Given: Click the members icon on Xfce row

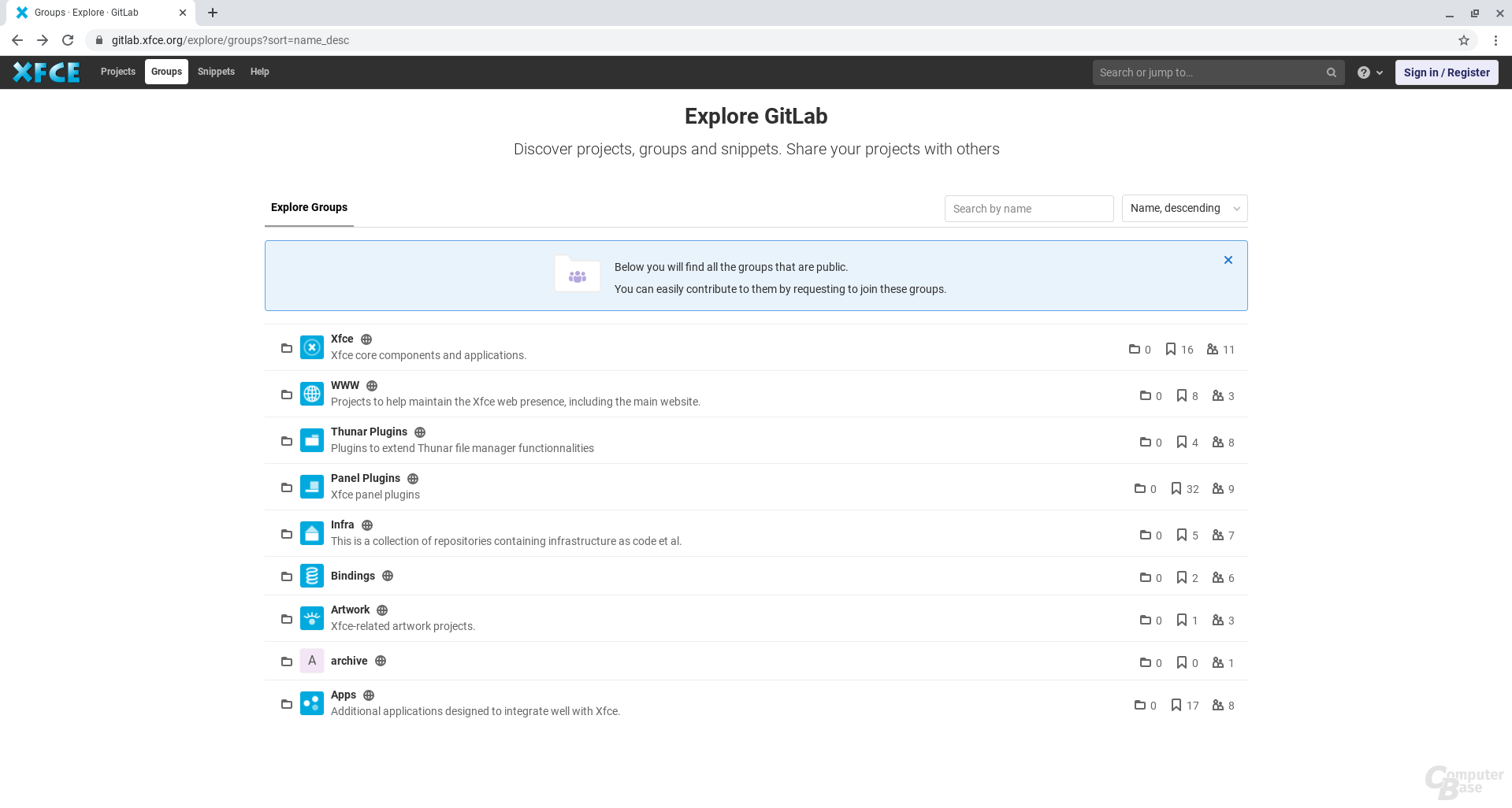Looking at the screenshot, I should coord(1213,349).
